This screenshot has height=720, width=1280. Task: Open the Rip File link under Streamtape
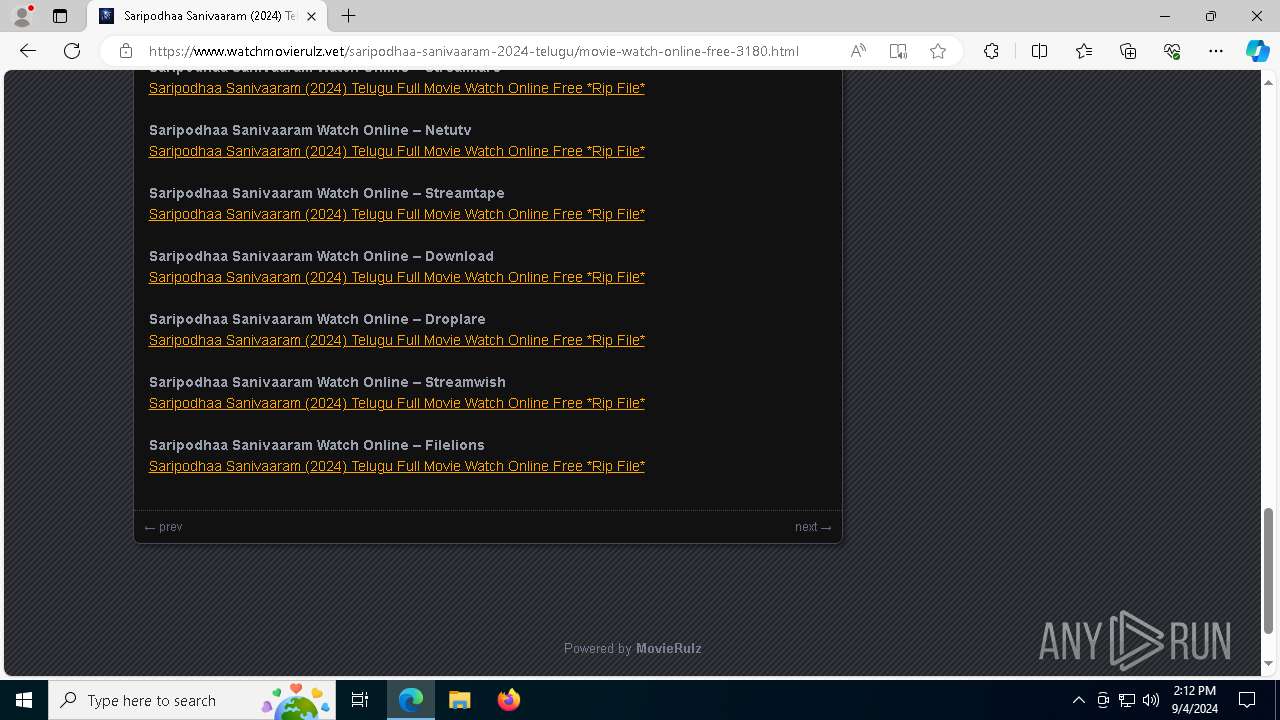(x=397, y=214)
